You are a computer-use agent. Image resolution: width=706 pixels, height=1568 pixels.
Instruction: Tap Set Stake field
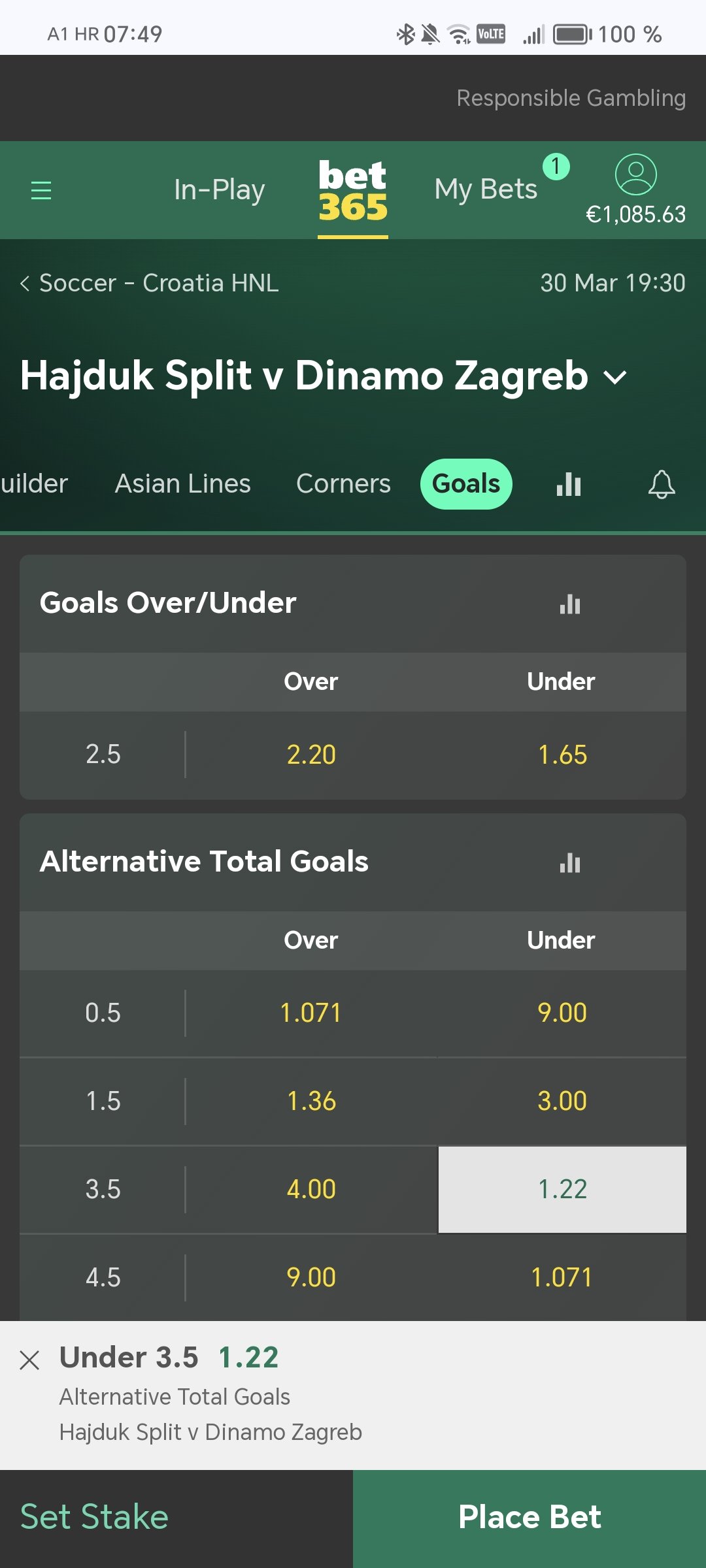pyautogui.click(x=176, y=1518)
